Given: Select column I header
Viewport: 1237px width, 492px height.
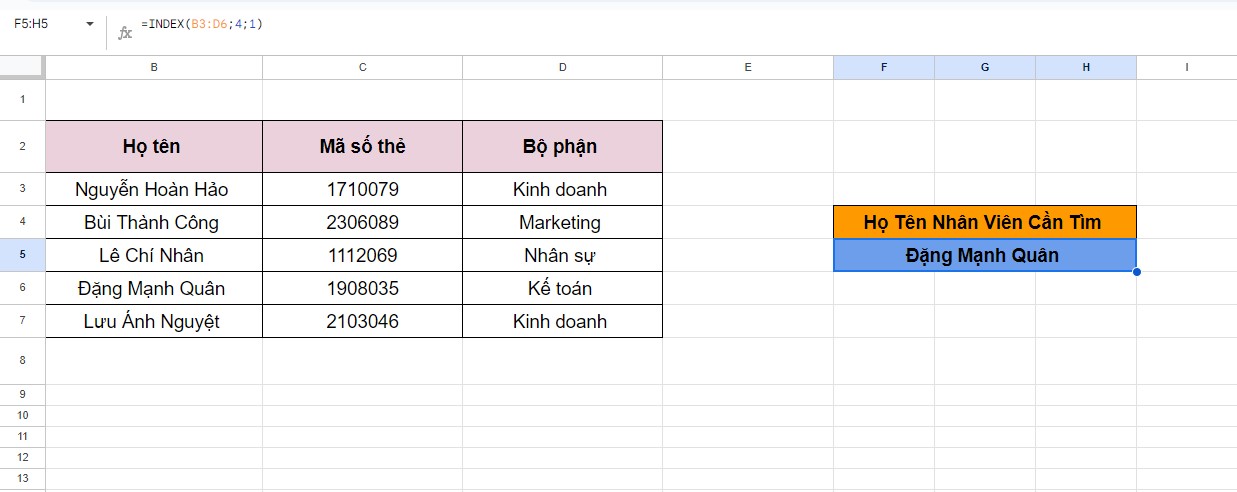Looking at the screenshot, I should [x=1186, y=67].
